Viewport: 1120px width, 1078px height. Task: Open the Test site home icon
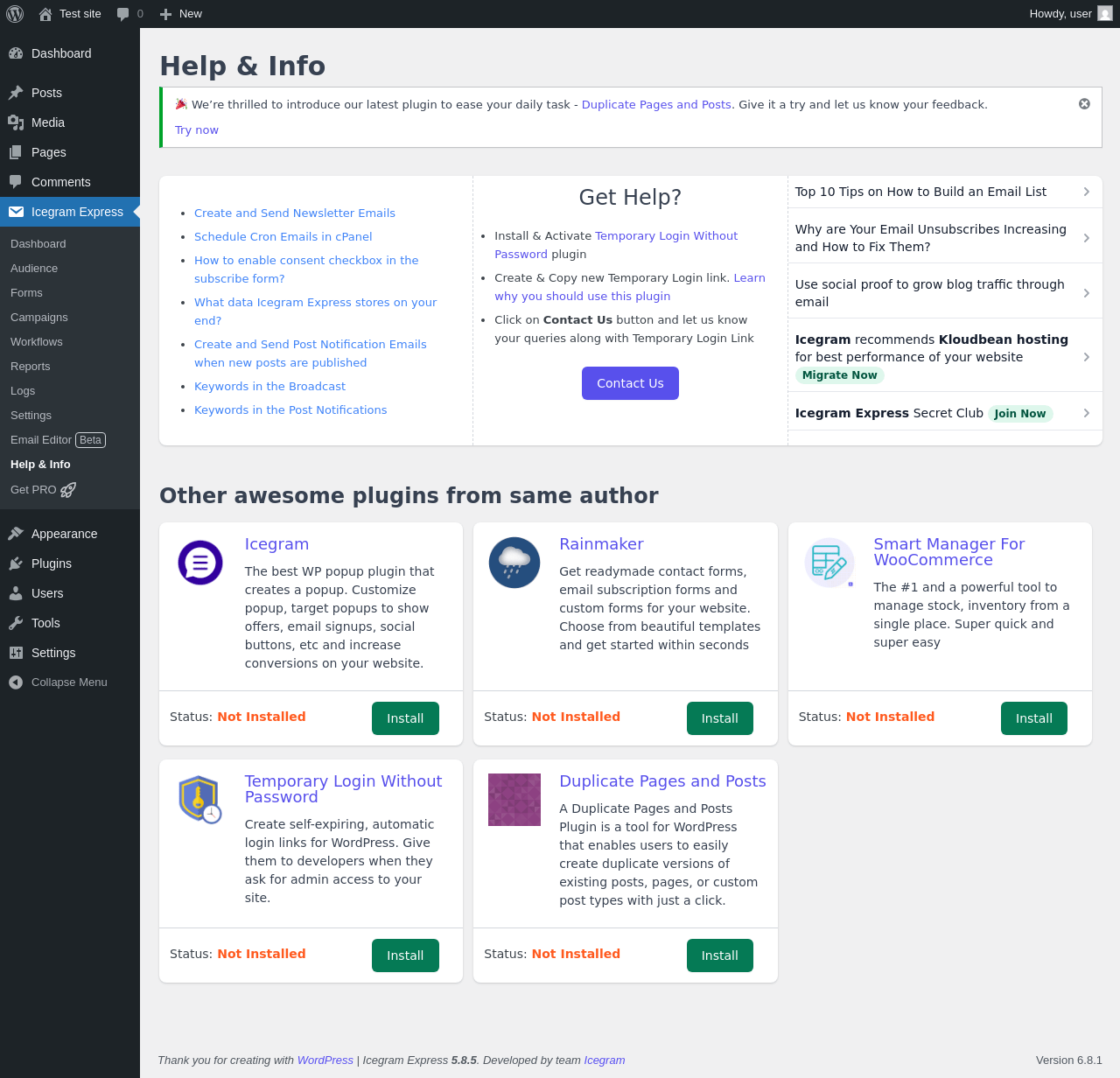[x=45, y=14]
